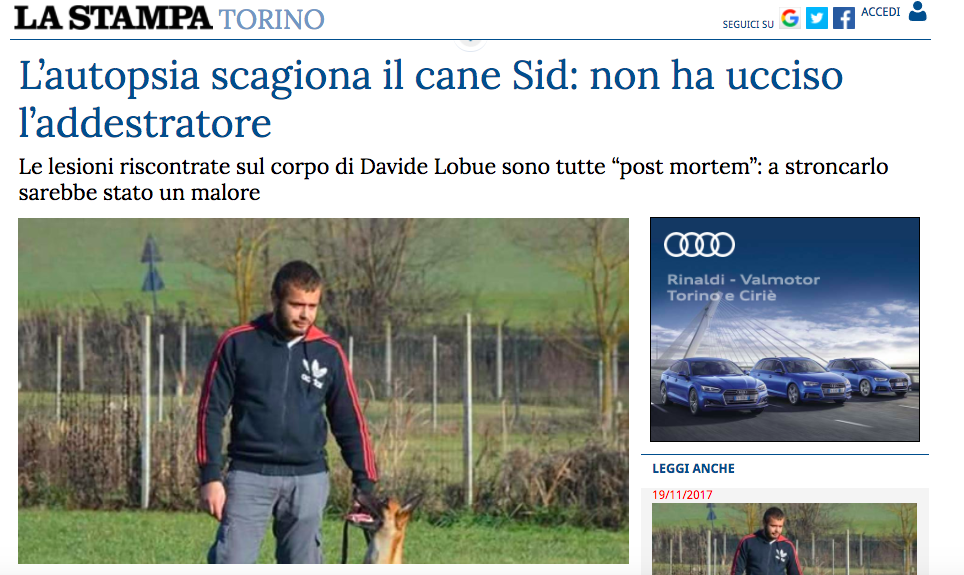Go to La Stampa homepage via logo
Screen dimensions: 964x575
[113, 18]
